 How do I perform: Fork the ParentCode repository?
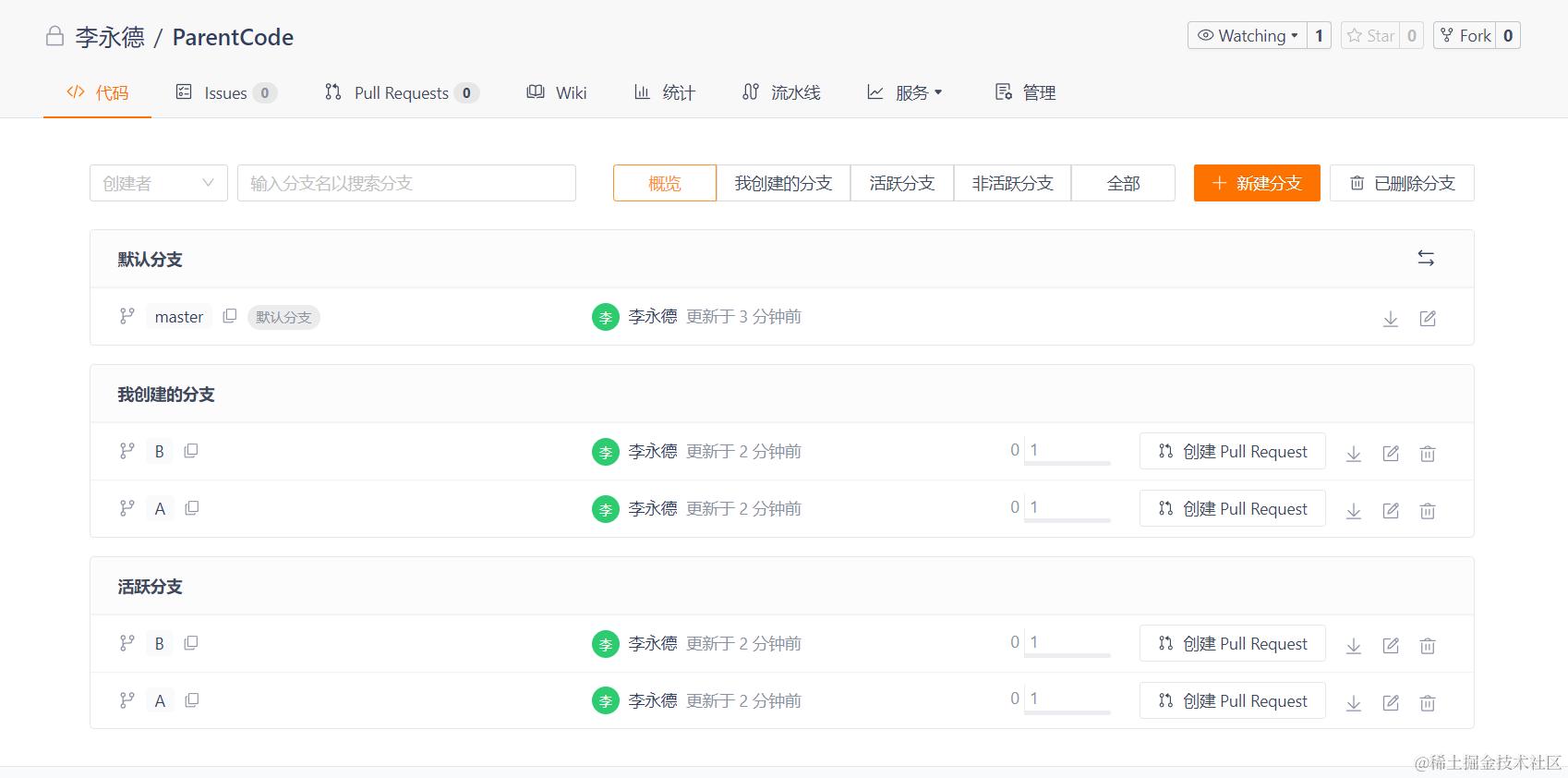(x=1465, y=35)
